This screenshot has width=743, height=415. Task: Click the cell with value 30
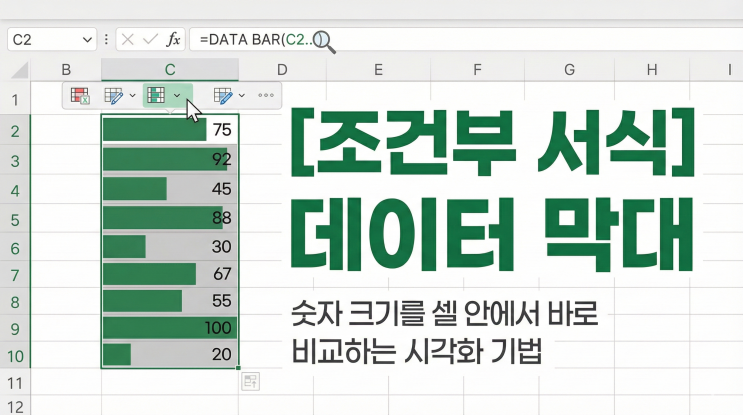[170, 247]
